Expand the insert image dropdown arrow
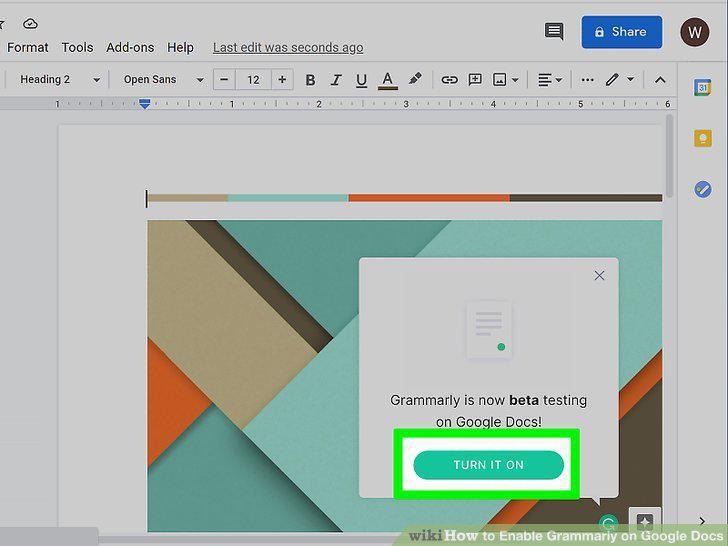 pyautogui.click(x=515, y=80)
